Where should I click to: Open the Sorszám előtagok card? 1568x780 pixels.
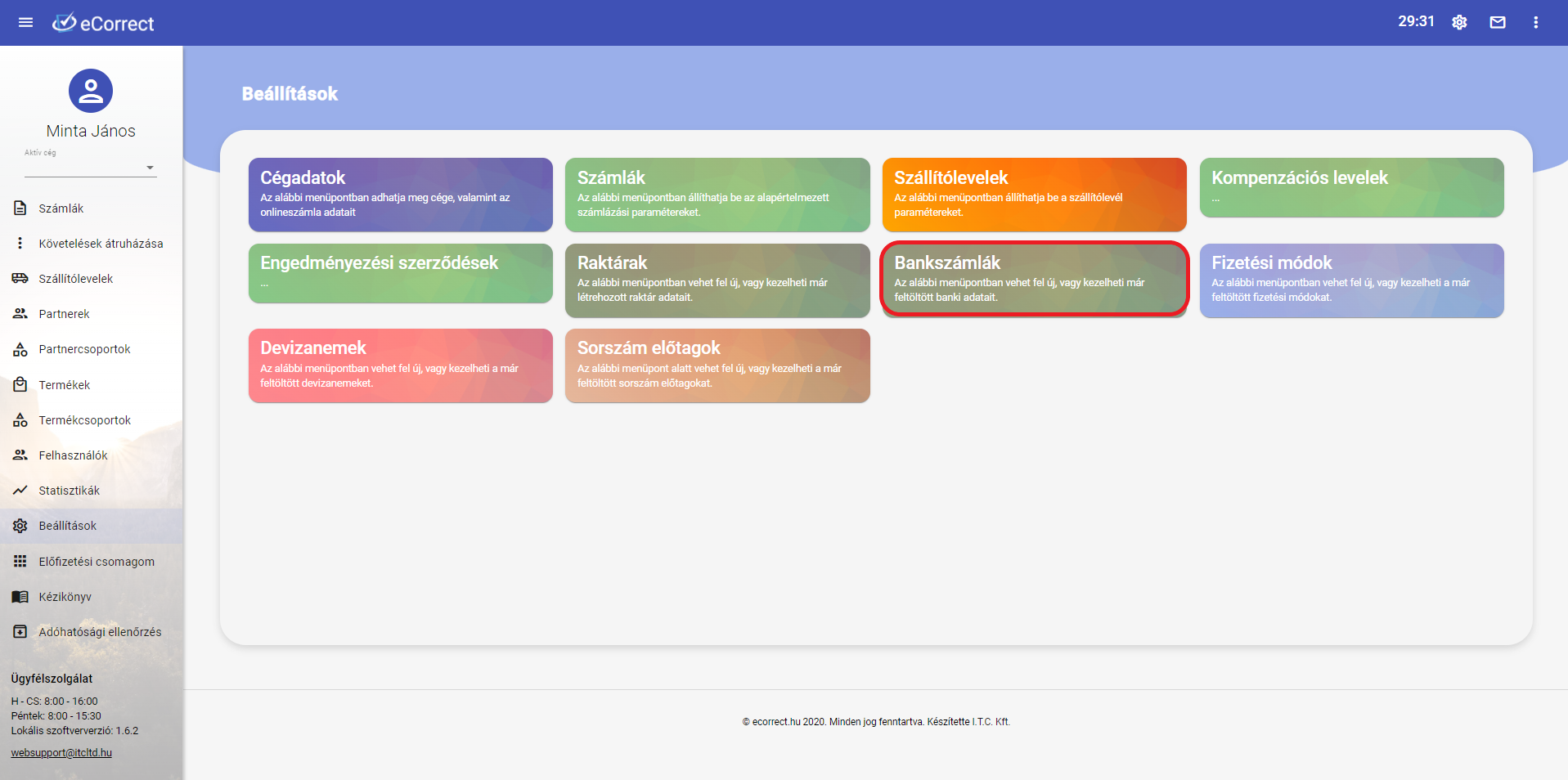point(717,365)
